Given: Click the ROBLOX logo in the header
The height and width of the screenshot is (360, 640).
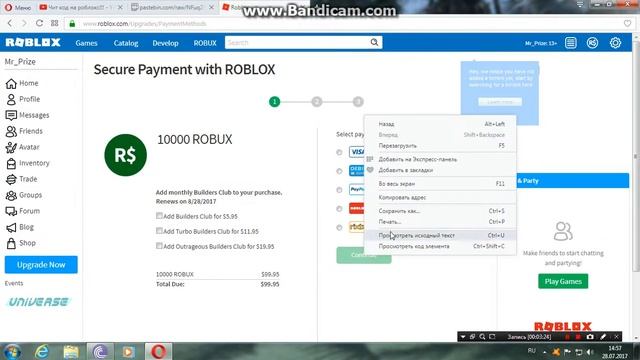Looking at the screenshot, I should point(33,42).
